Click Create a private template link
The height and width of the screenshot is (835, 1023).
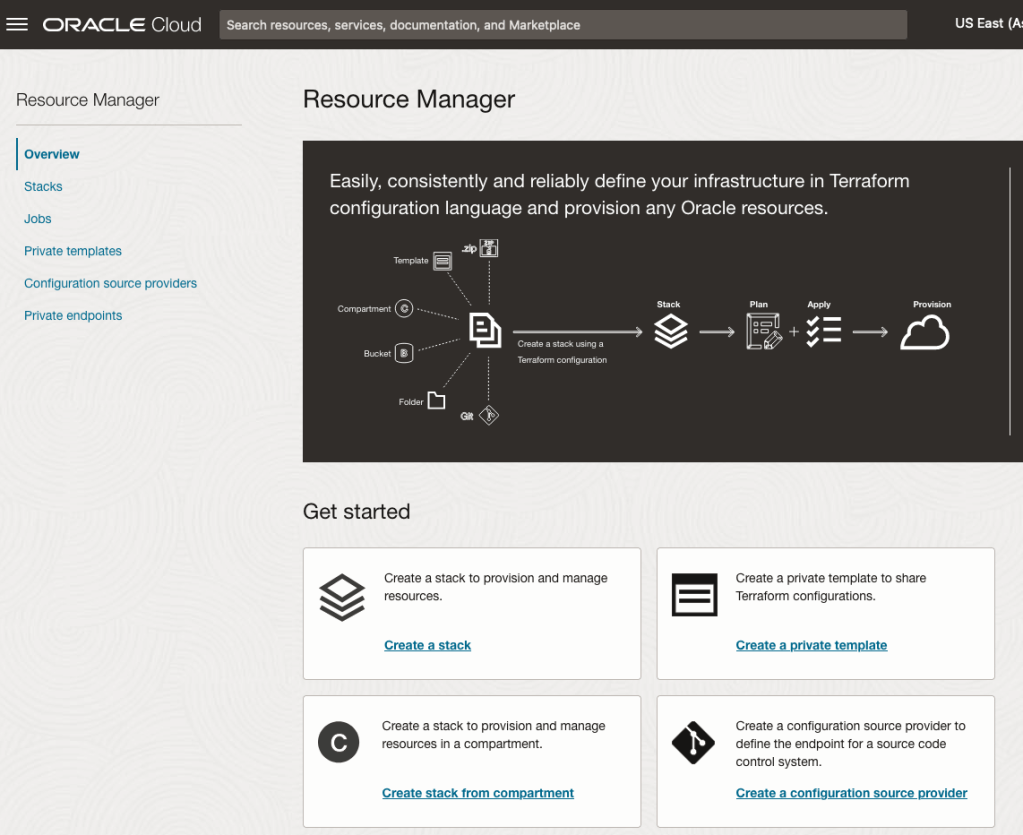click(811, 645)
